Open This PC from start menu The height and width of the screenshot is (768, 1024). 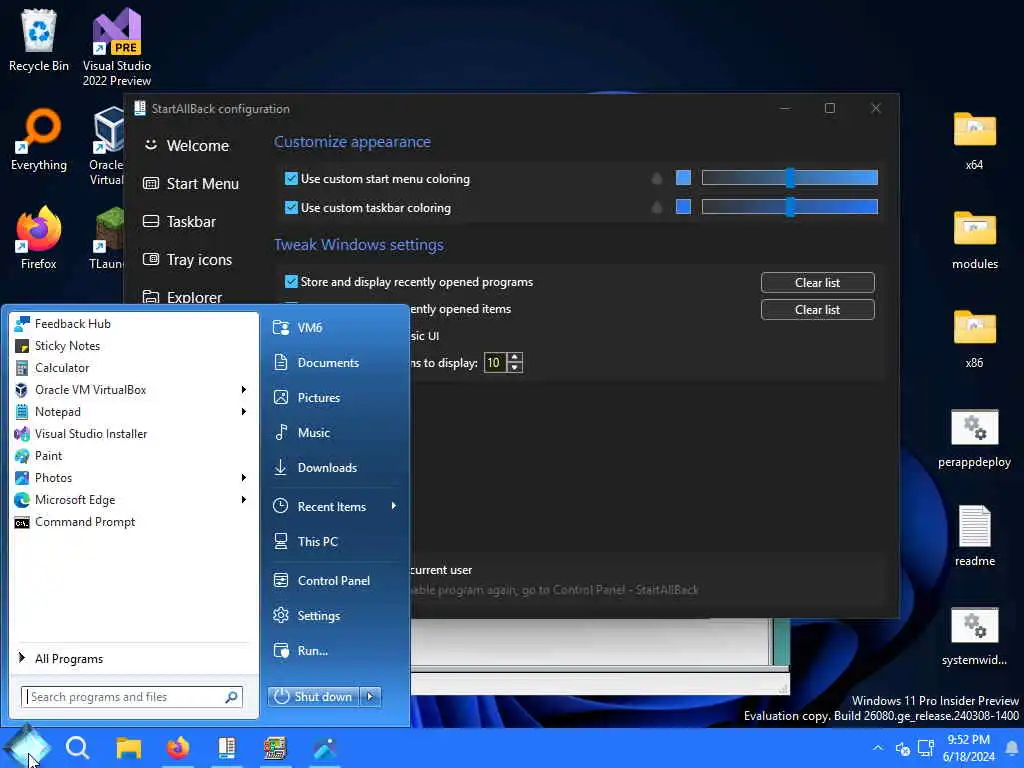click(x=317, y=542)
